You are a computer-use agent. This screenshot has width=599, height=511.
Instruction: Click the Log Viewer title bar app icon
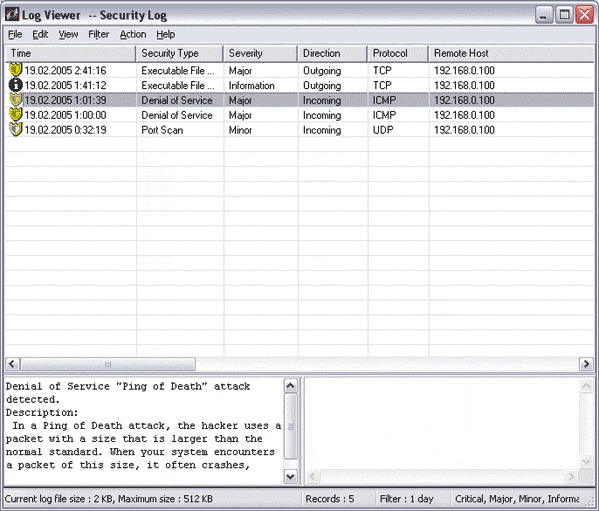(12, 15)
